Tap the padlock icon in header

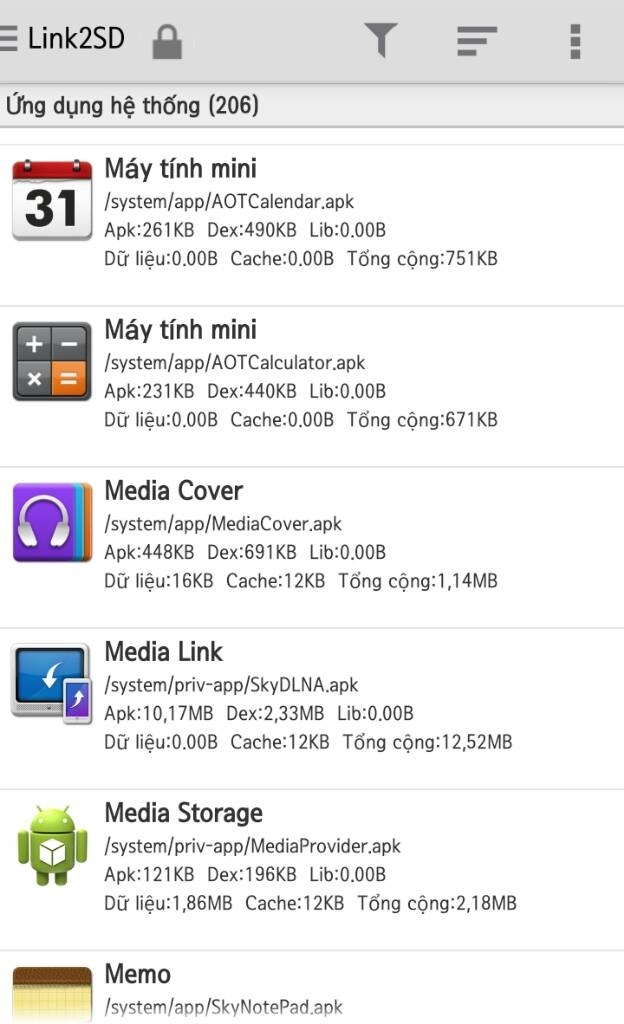coord(167,42)
